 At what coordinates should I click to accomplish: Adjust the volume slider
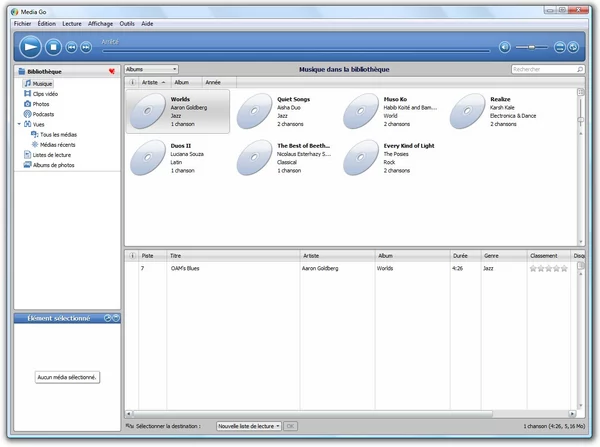click(532, 47)
